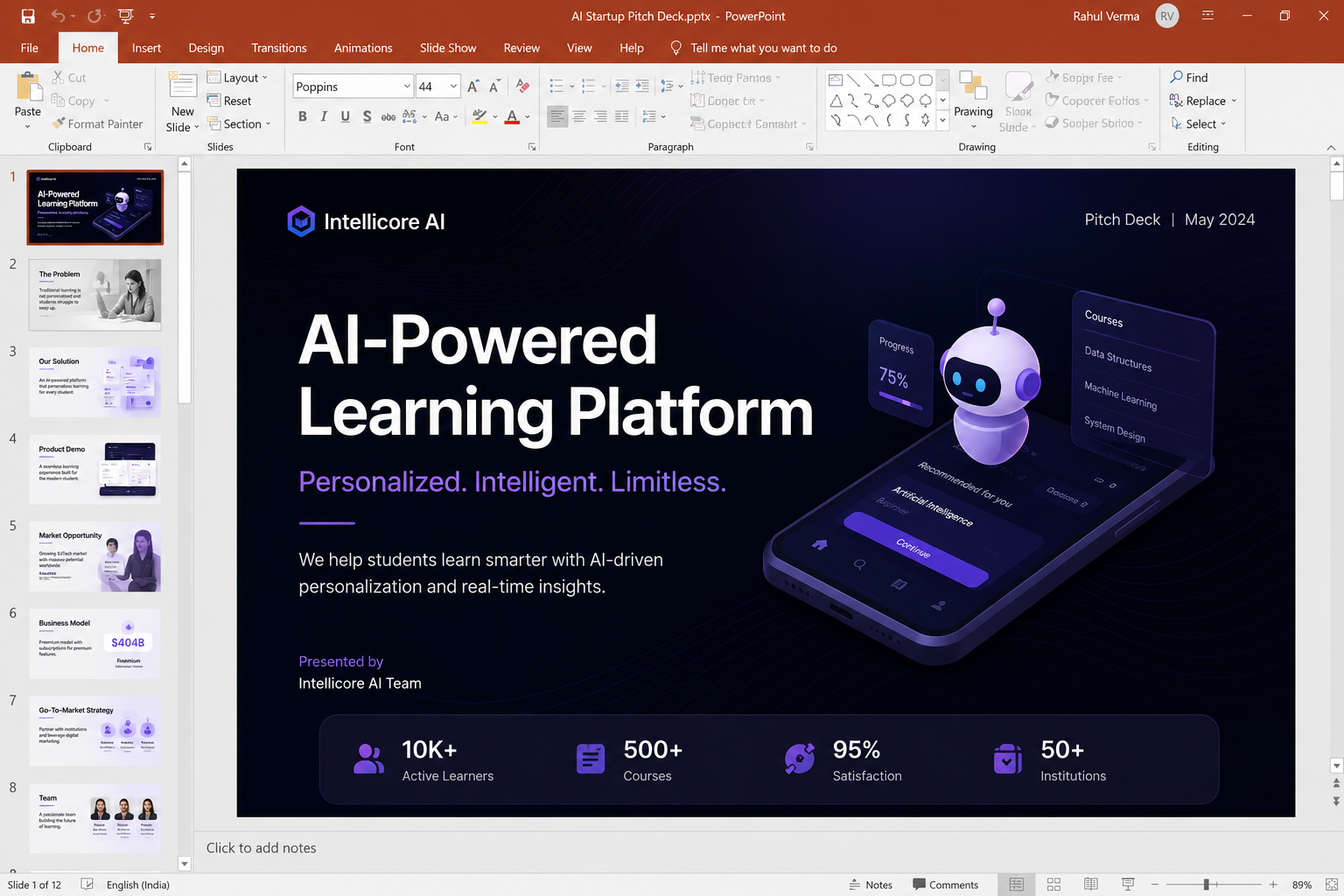This screenshot has height=896, width=1344.
Task: Fit the slide to the current window
Action: [x=1331, y=885]
